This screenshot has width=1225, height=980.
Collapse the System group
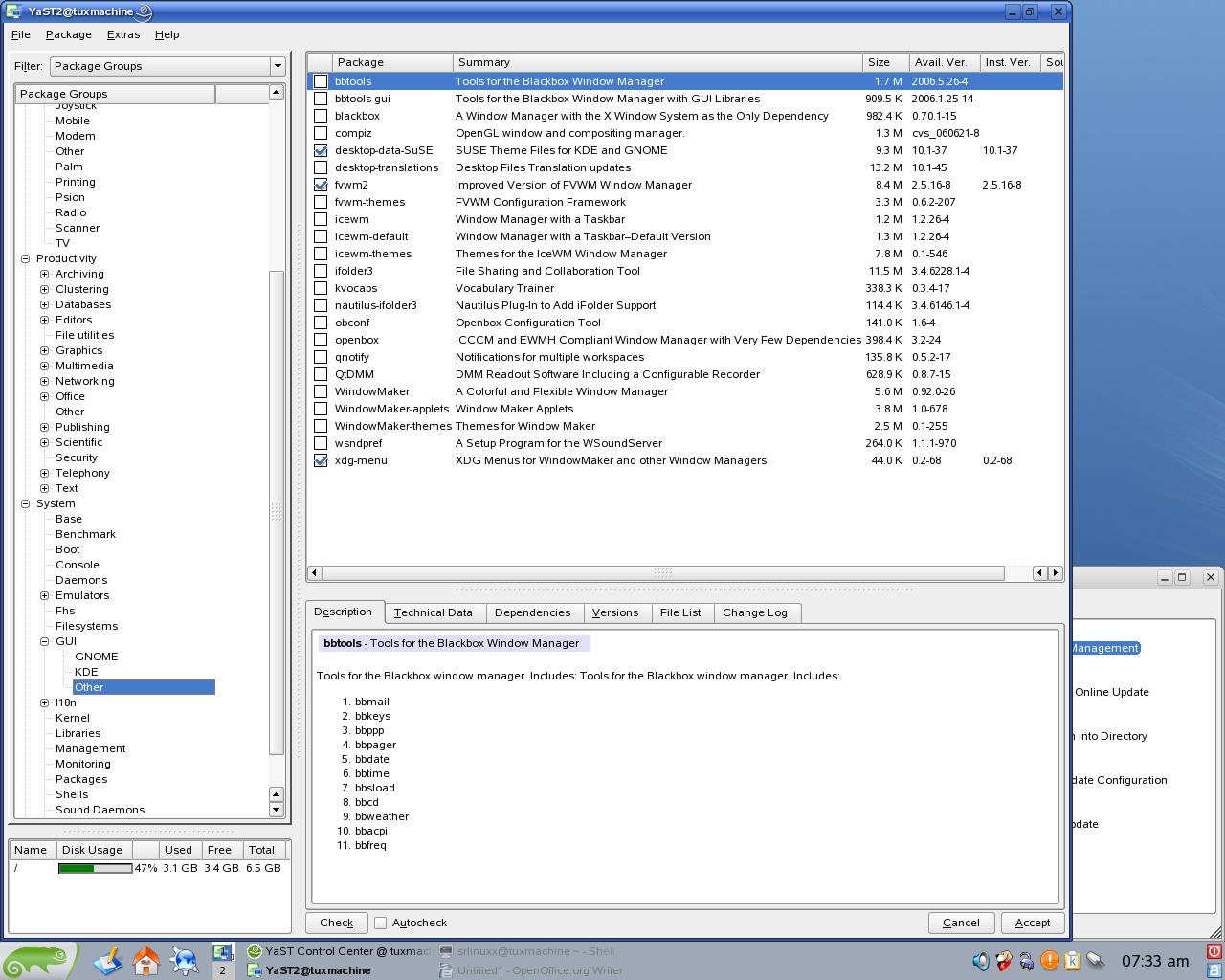(x=26, y=503)
